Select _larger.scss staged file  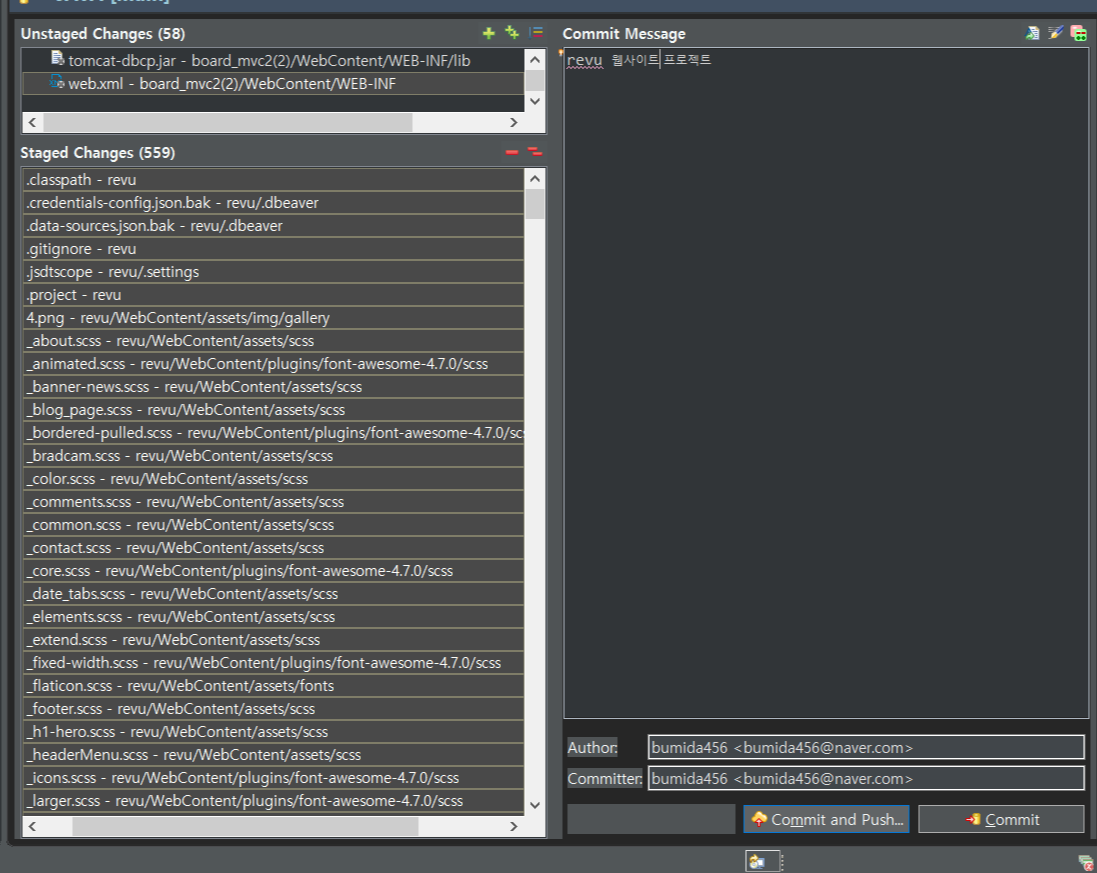(274, 801)
